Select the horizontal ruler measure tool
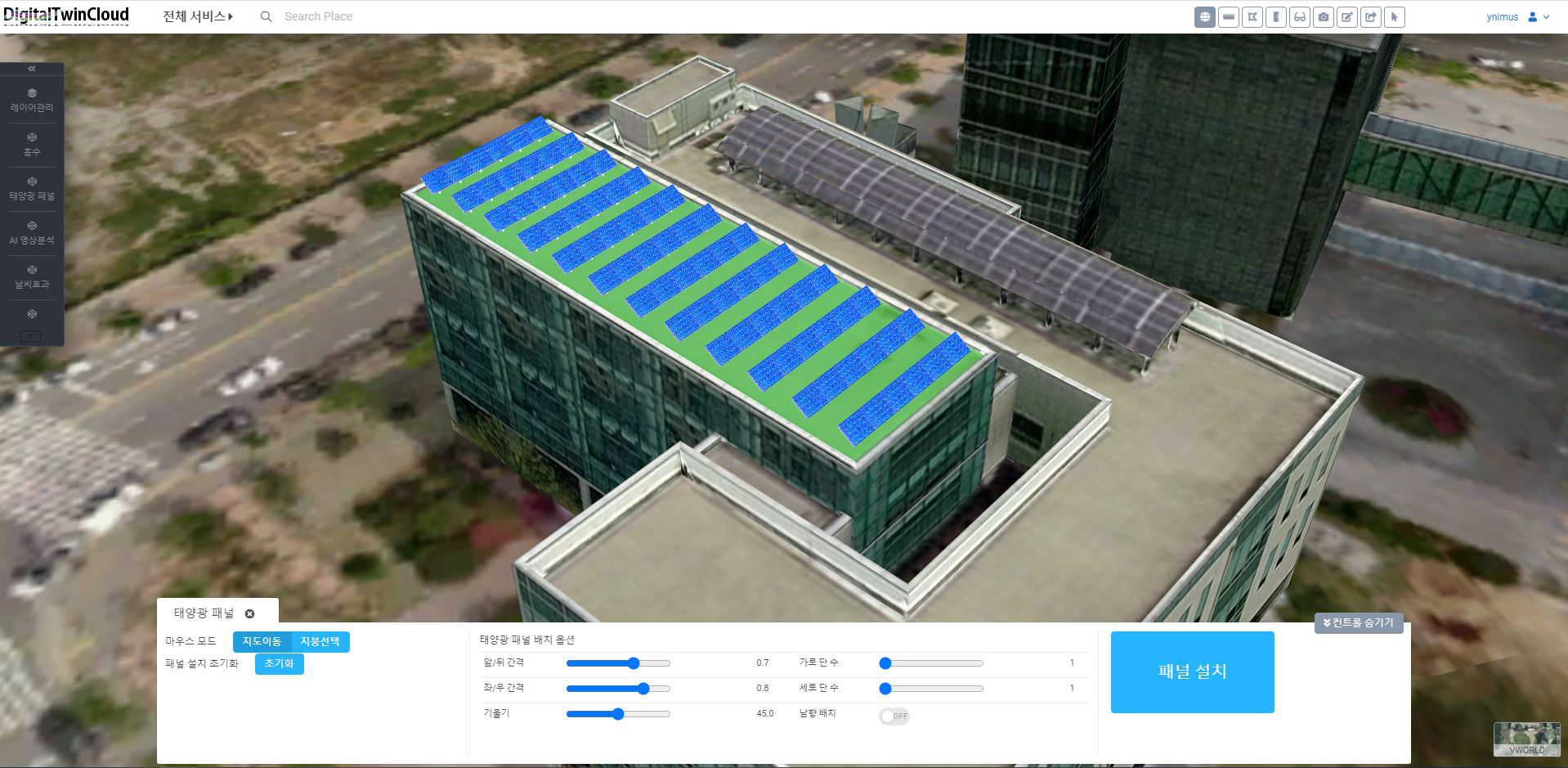Viewport: 1568px width, 768px height. pyautogui.click(x=1228, y=17)
